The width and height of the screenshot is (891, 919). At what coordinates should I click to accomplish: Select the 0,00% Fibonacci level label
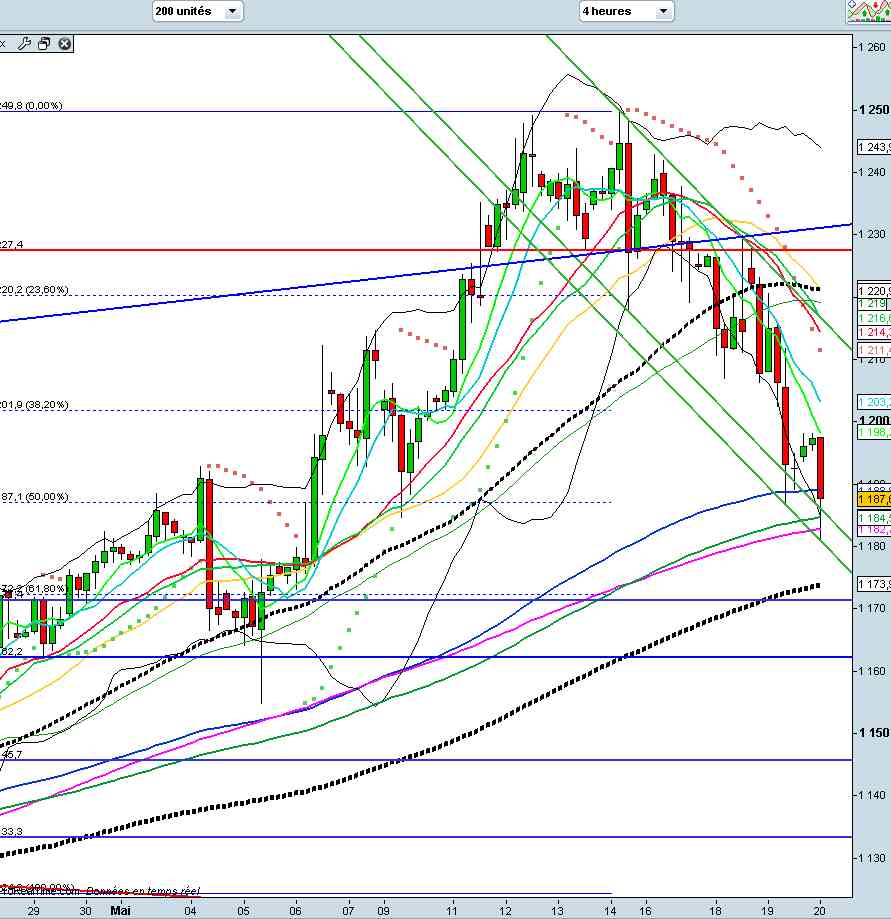[x=32, y=105]
